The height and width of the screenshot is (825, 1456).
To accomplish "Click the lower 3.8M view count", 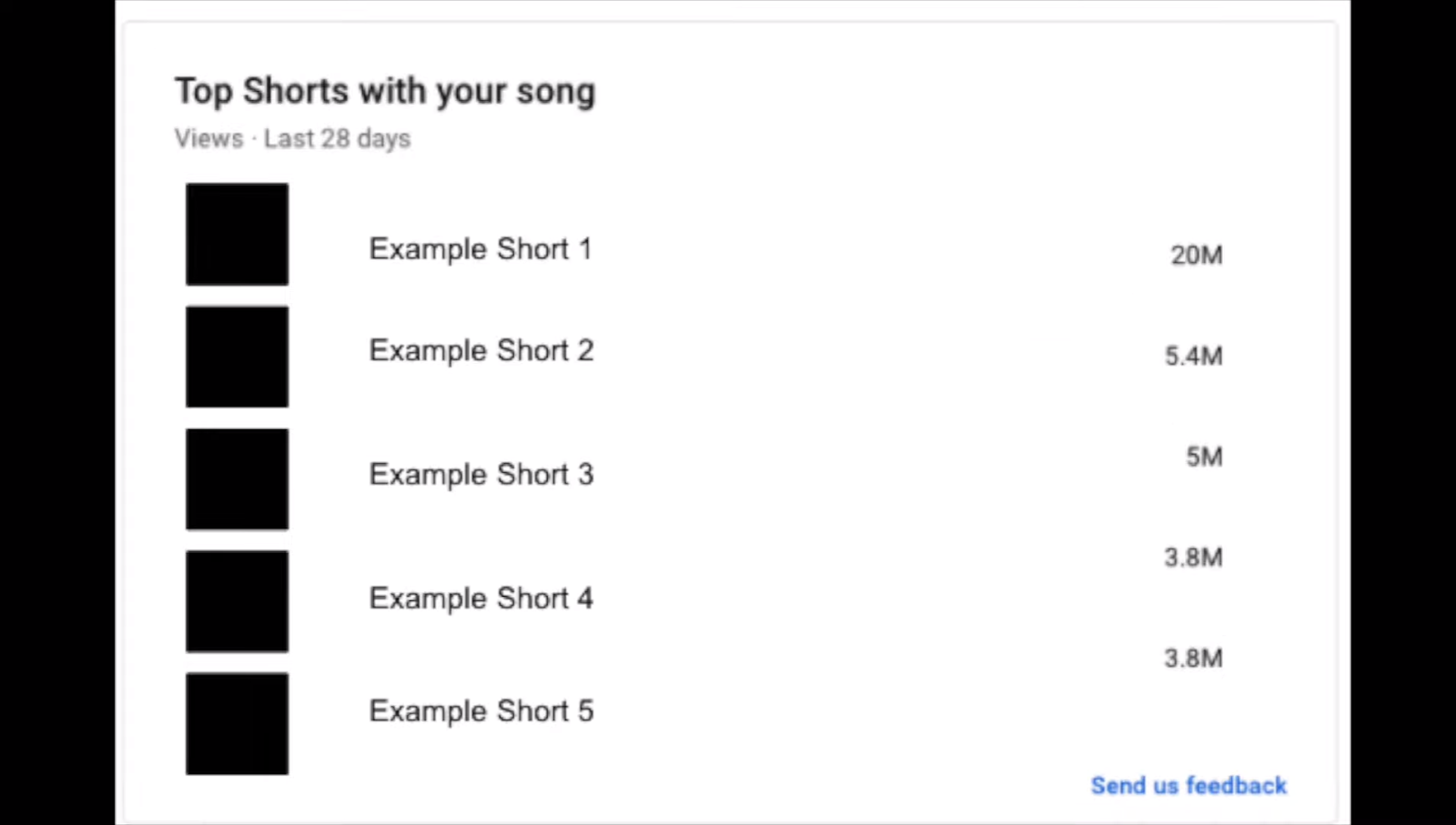I will (x=1194, y=659).
